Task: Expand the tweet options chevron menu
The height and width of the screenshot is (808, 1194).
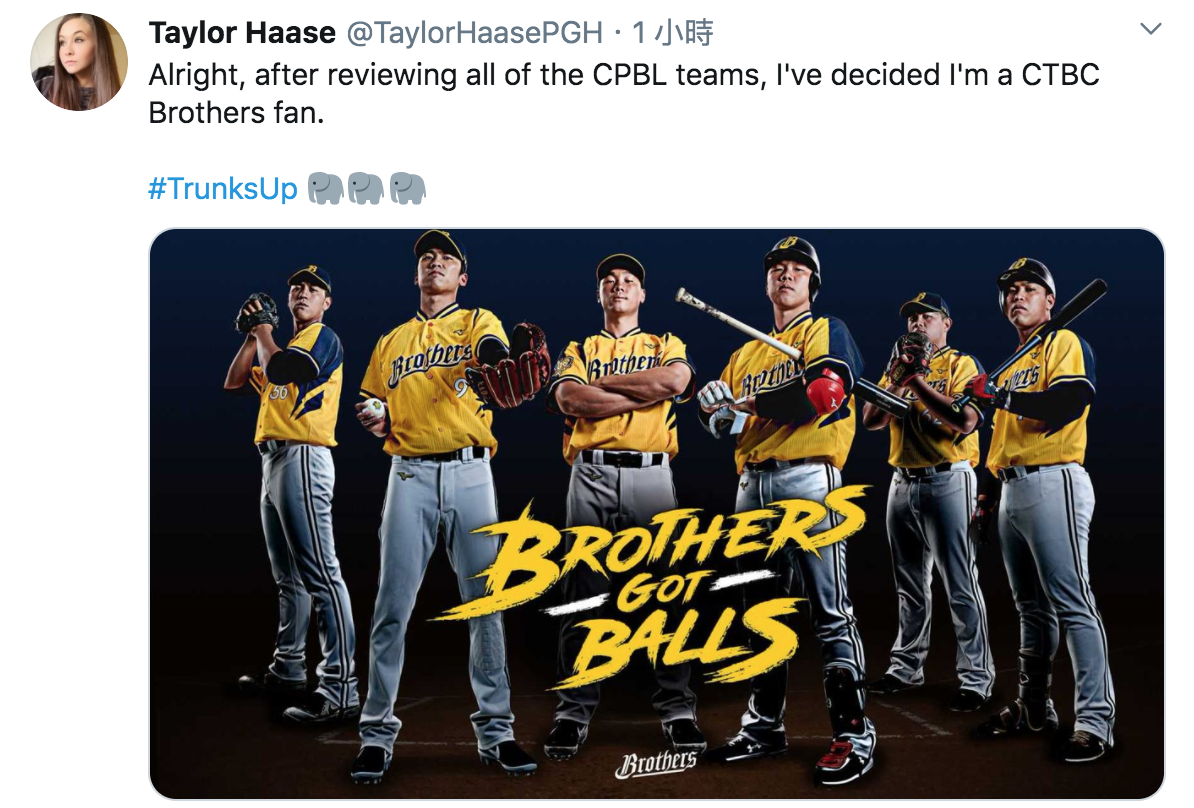Action: (x=1151, y=30)
